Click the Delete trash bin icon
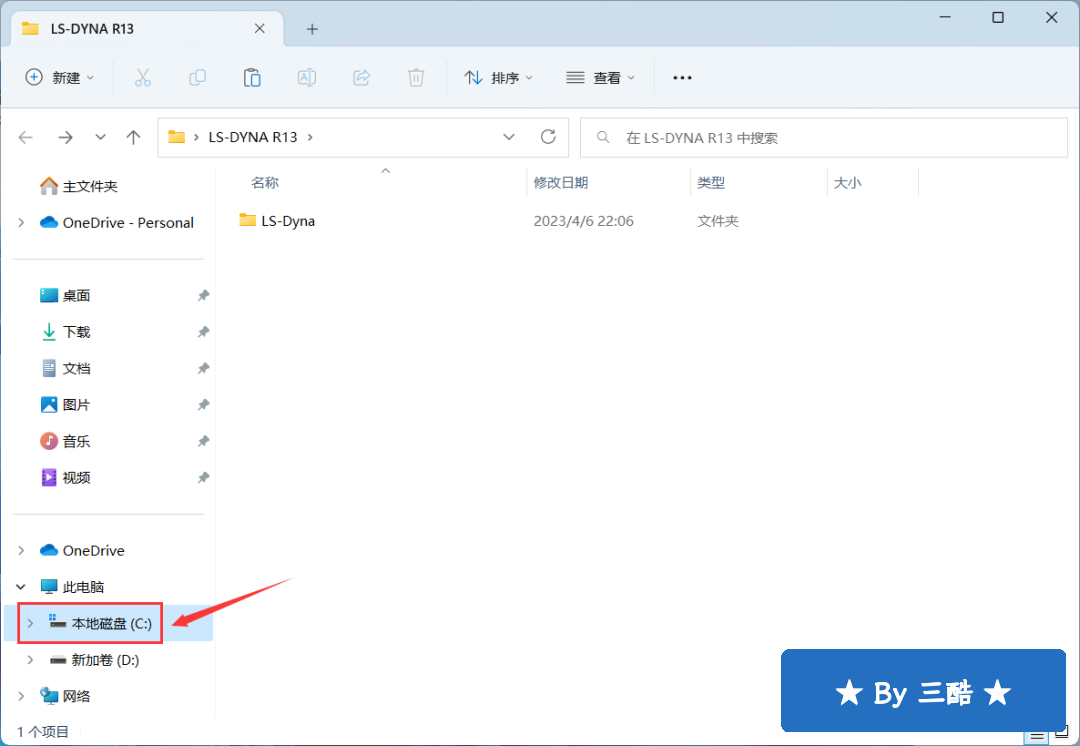Viewport: 1080px width, 746px height. pos(416,78)
